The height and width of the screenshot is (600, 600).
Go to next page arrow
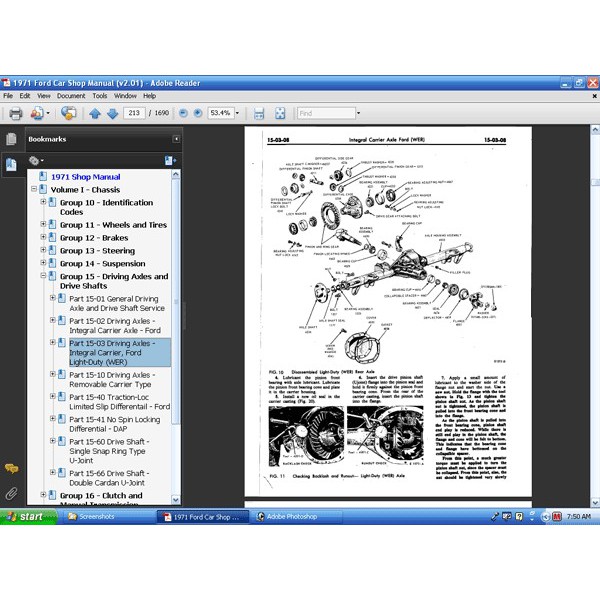(x=112, y=113)
